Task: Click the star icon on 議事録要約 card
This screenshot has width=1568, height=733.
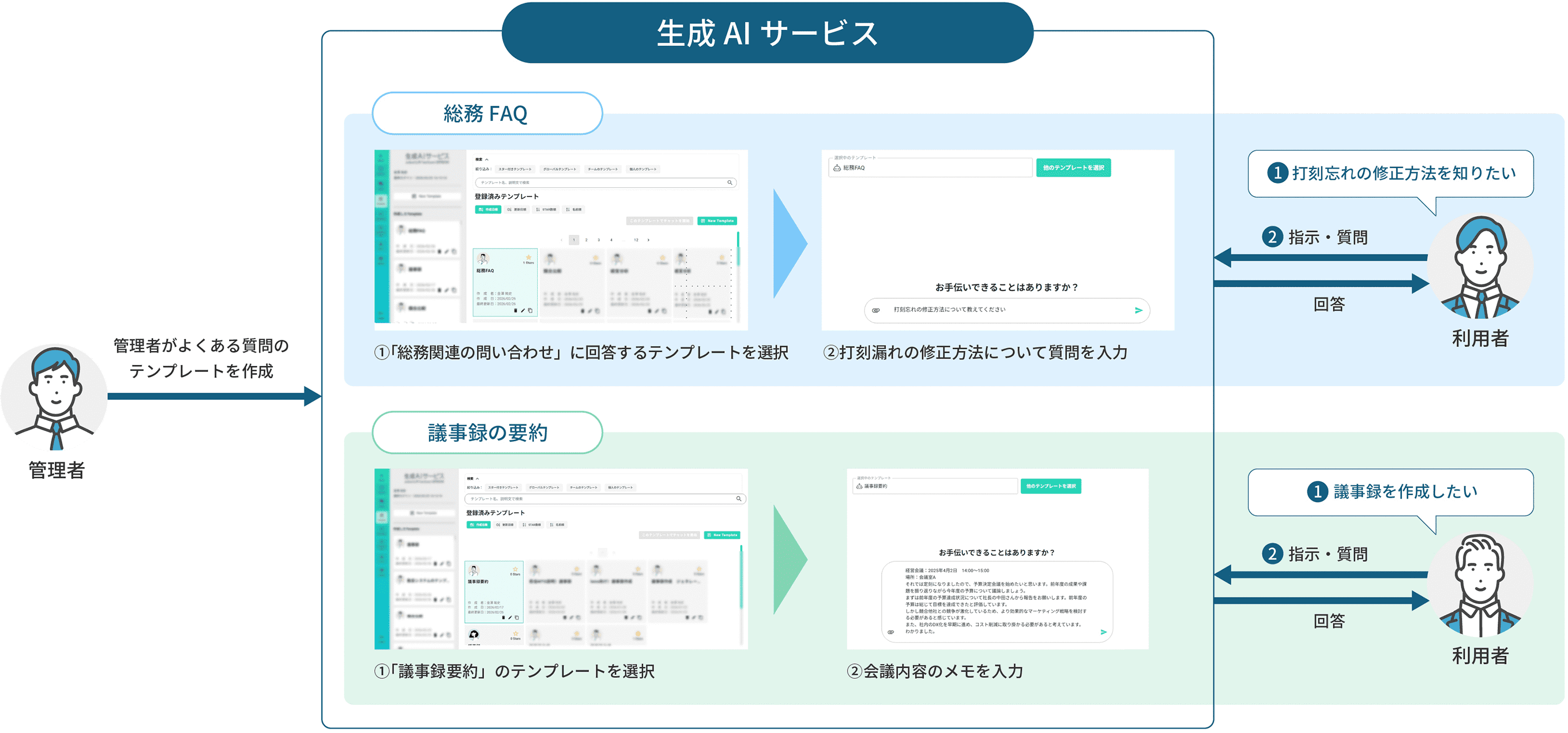Action: [x=516, y=569]
